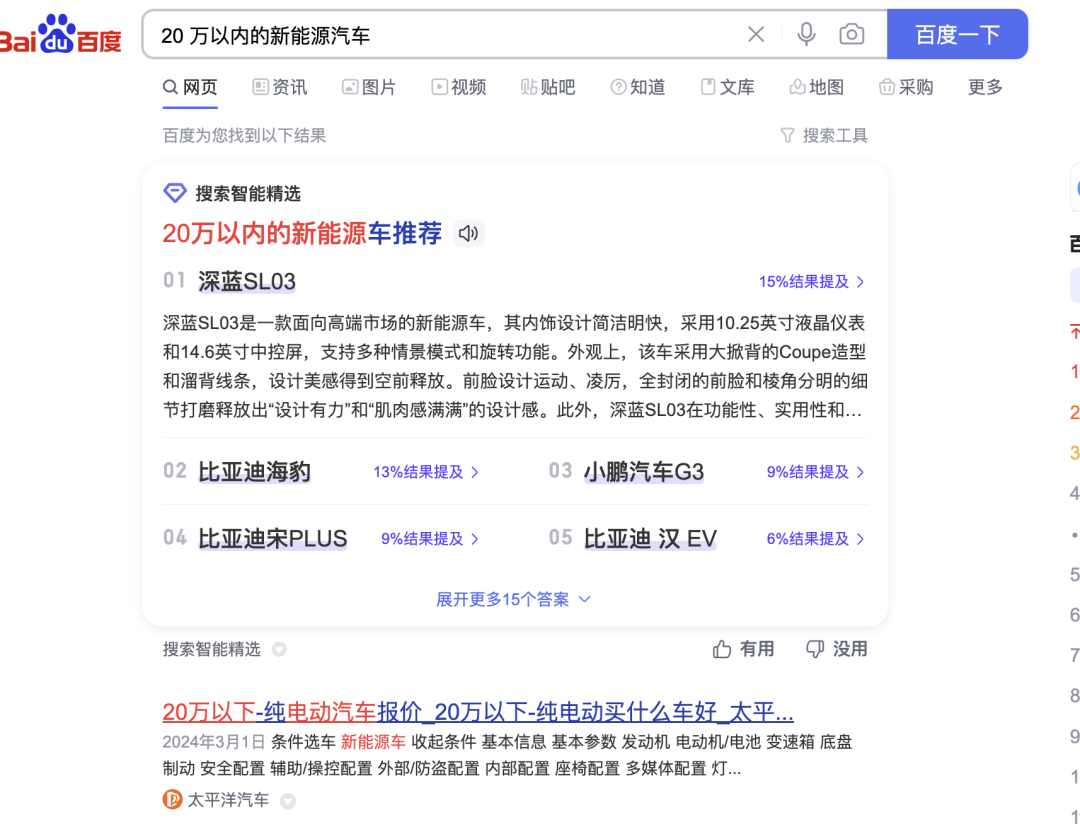Open dropdown next to 太平洋汽车

tap(288, 801)
